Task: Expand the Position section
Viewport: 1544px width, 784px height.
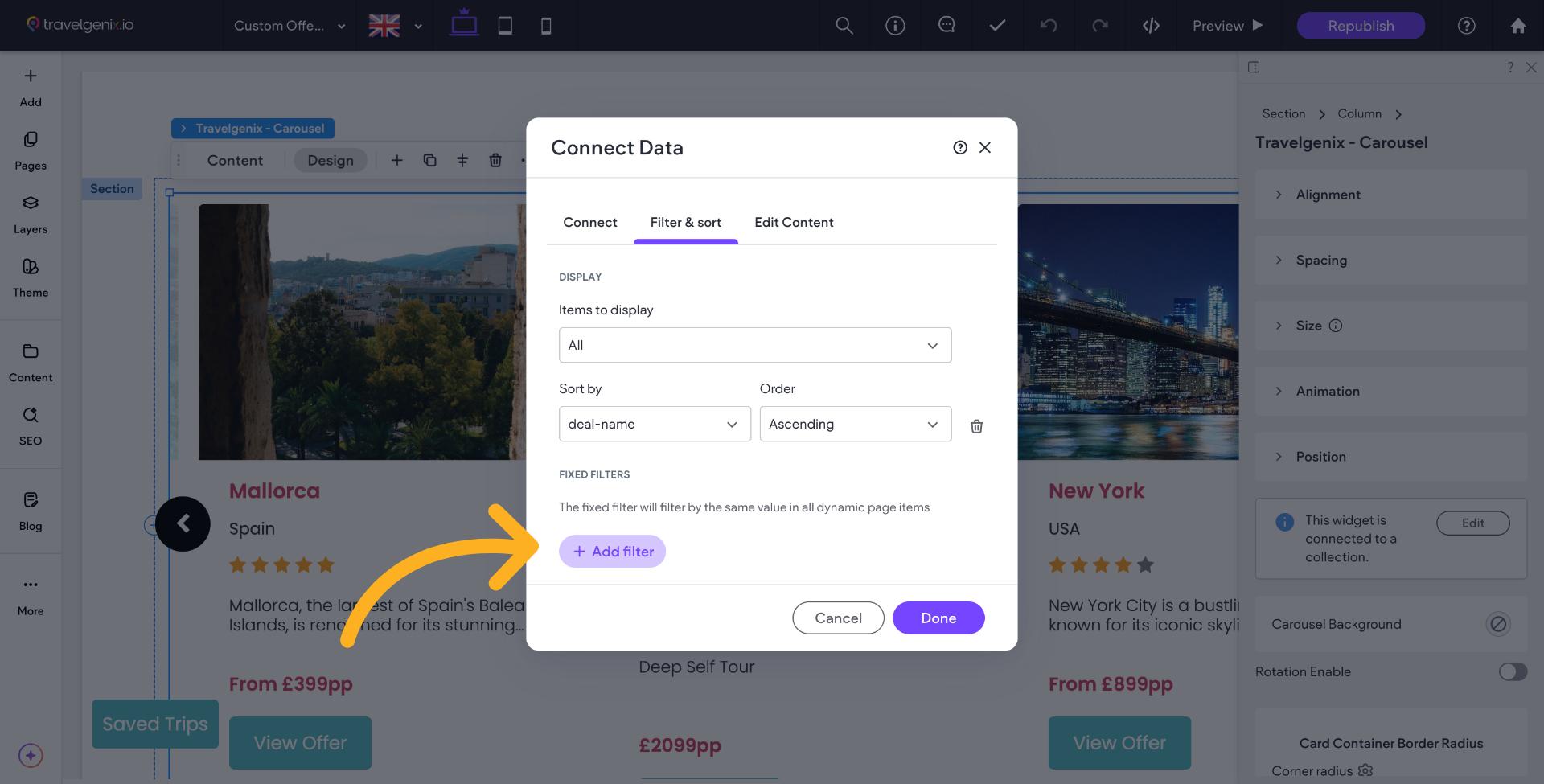Action: pos(1391,457)
